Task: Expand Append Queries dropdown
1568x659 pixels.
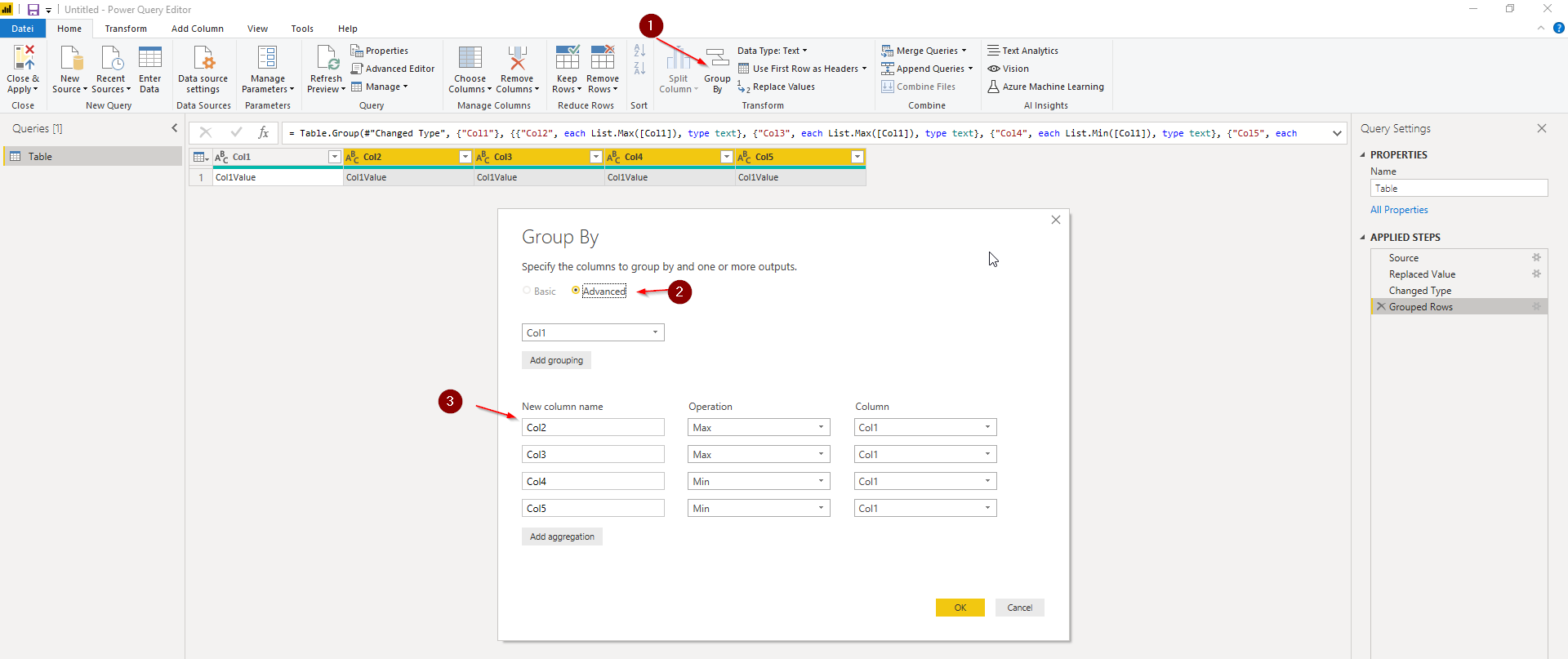Action: coord(970,69)
